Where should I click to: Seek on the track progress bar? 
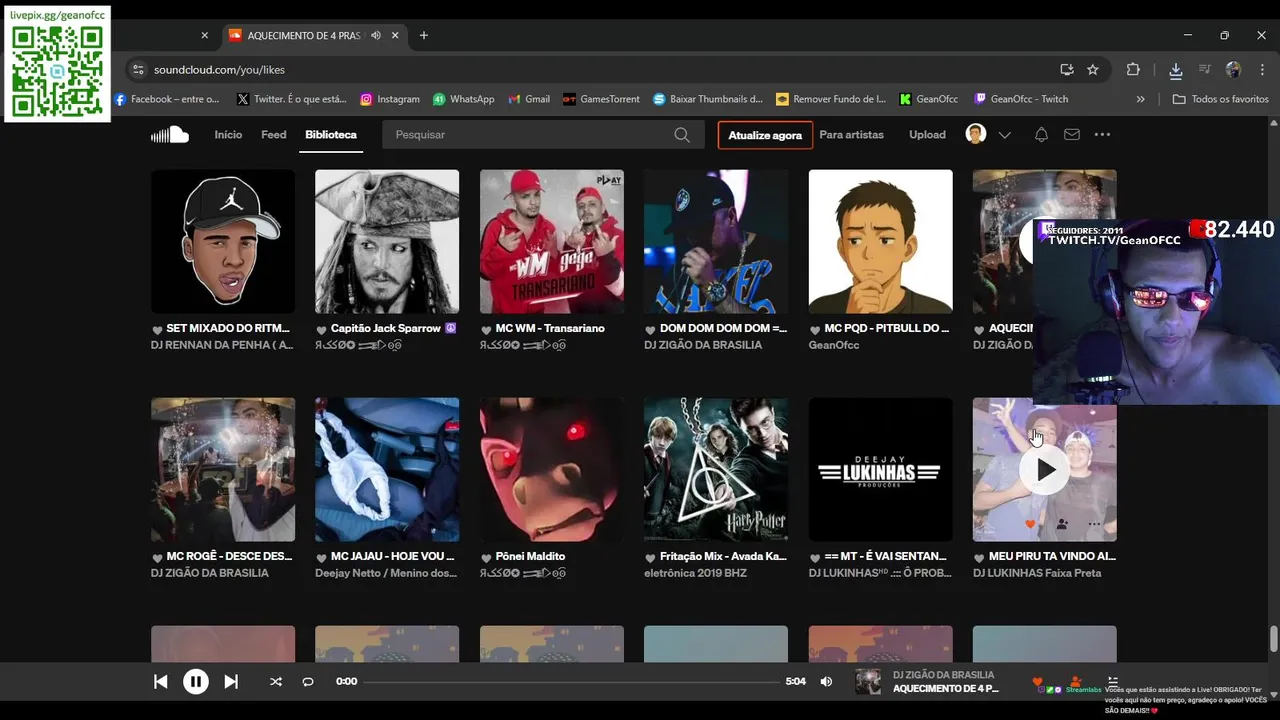click(x=571, y=682)
